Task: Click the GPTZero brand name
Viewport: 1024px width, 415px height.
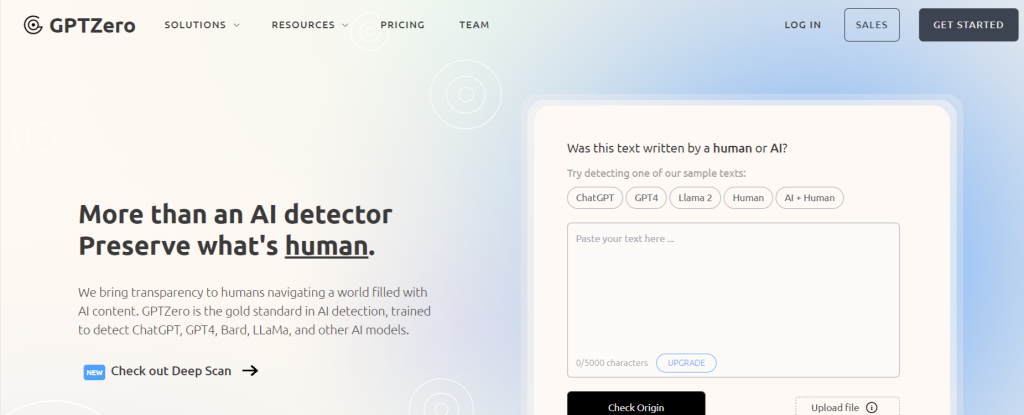Action: click(93, 25)
